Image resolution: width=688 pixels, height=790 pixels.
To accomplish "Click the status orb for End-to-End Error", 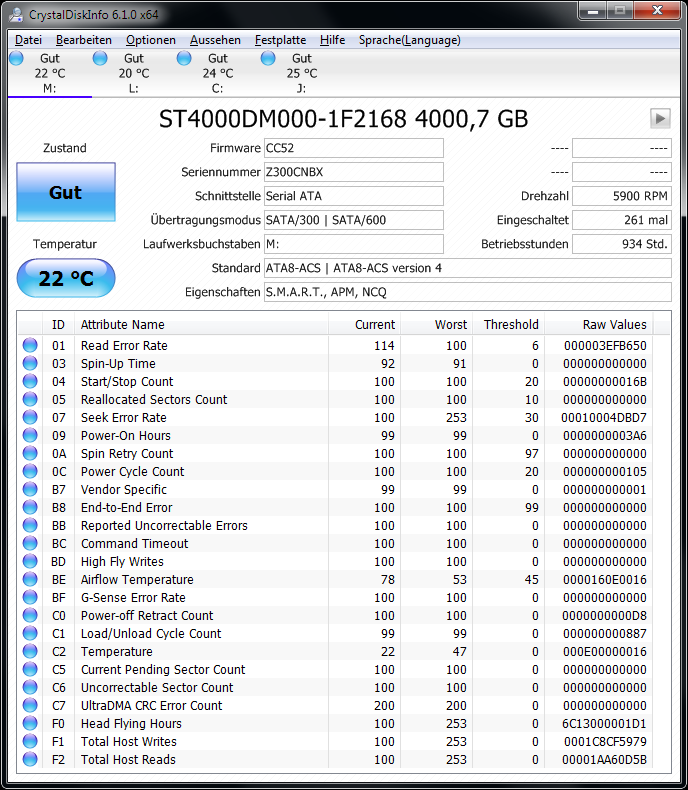I will 30,507.
